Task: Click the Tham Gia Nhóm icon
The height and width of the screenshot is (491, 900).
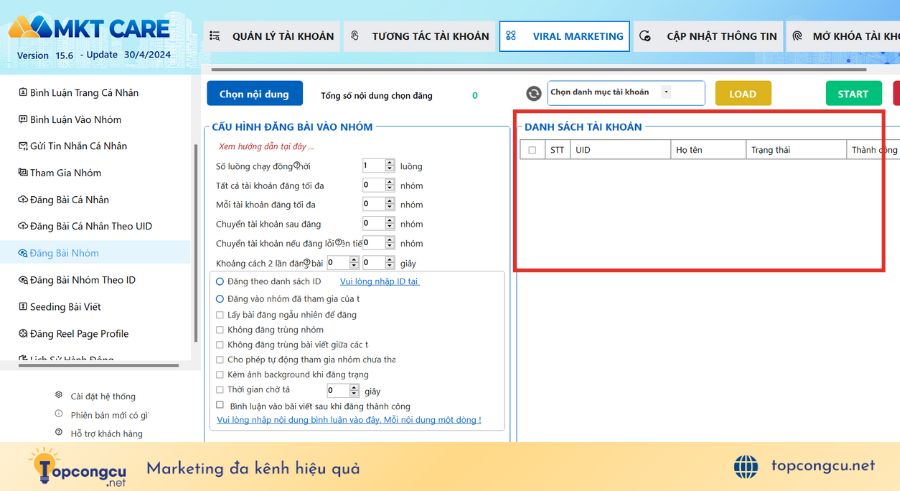Action: 23,172
